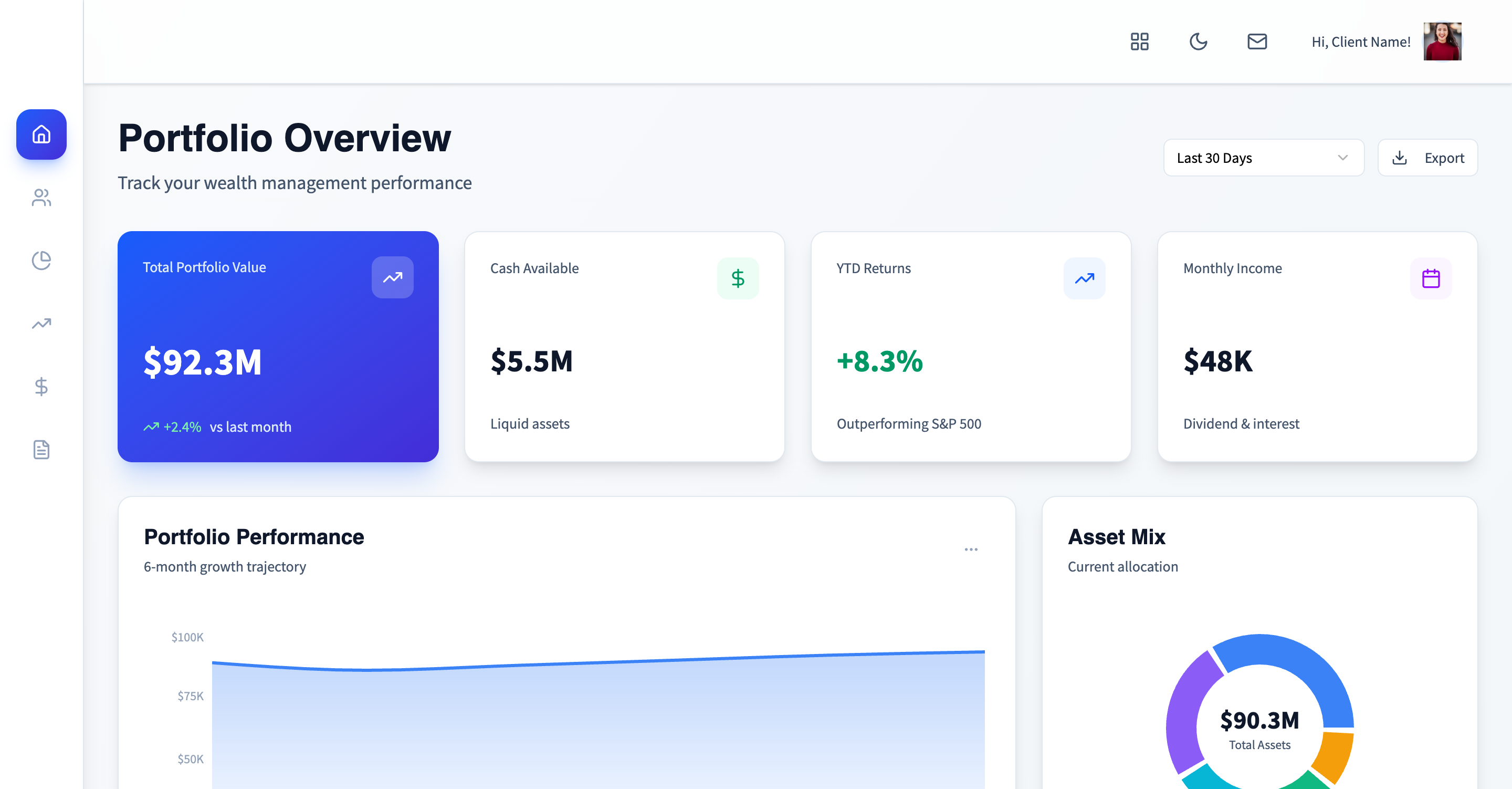Open the profile avatar photo

pos(1442,41)
